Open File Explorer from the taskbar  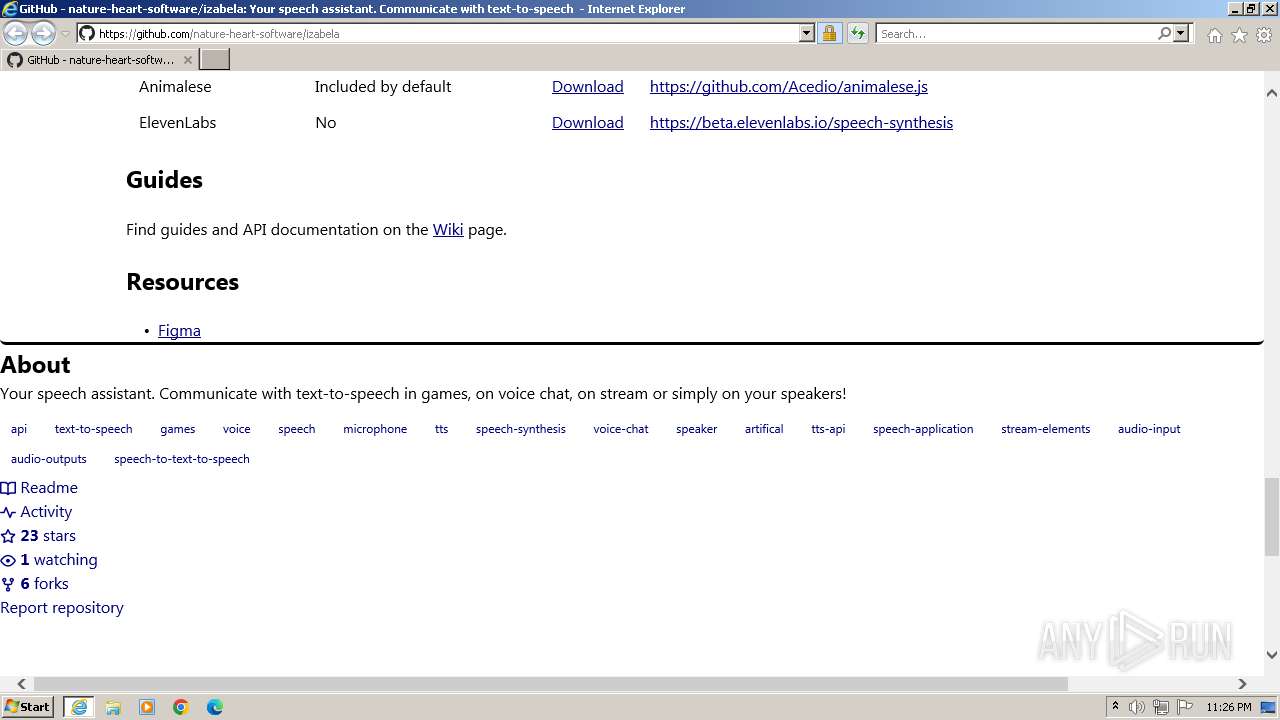coord(113,707)
